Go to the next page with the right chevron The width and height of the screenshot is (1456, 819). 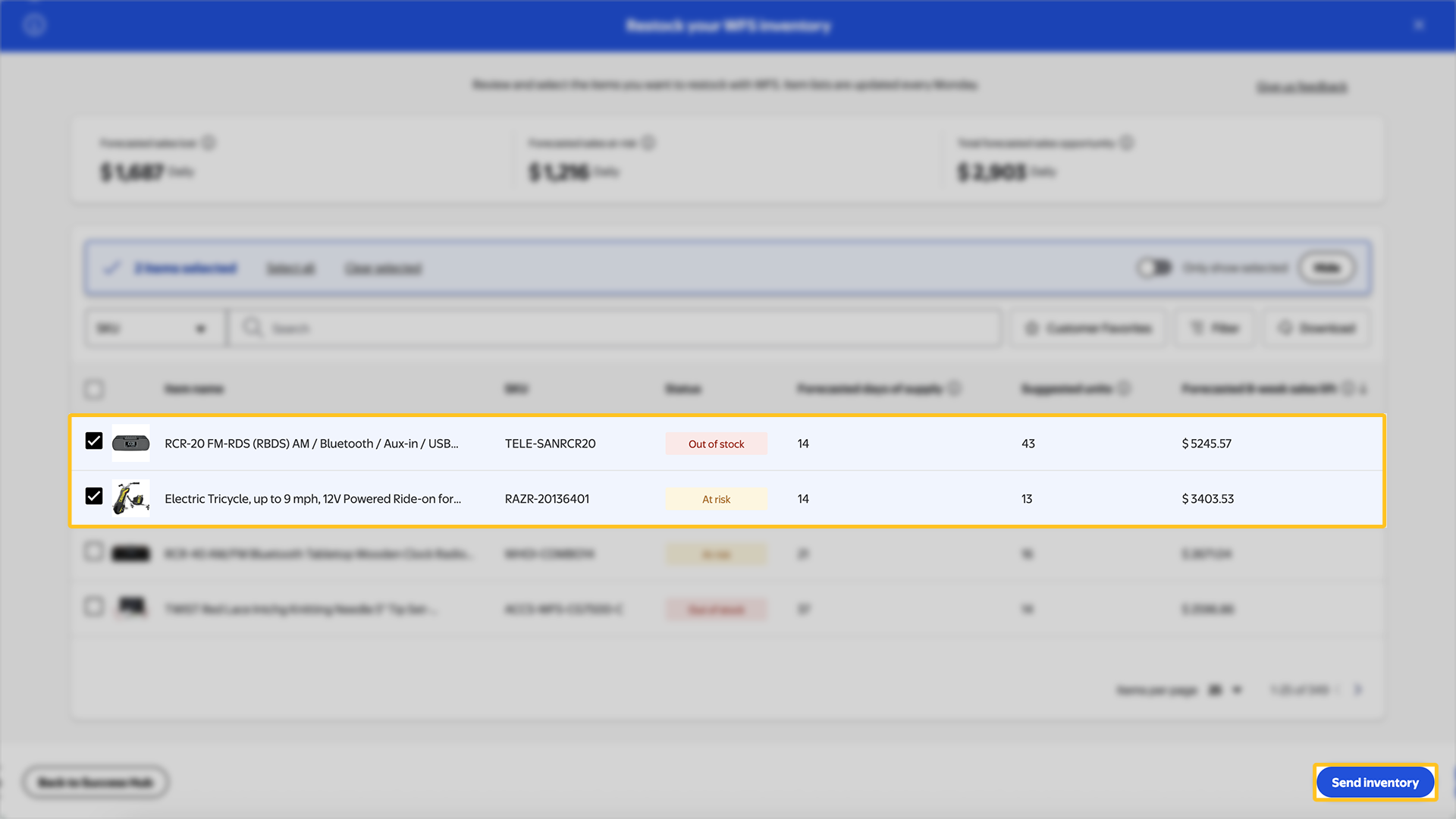point(1358,689)
